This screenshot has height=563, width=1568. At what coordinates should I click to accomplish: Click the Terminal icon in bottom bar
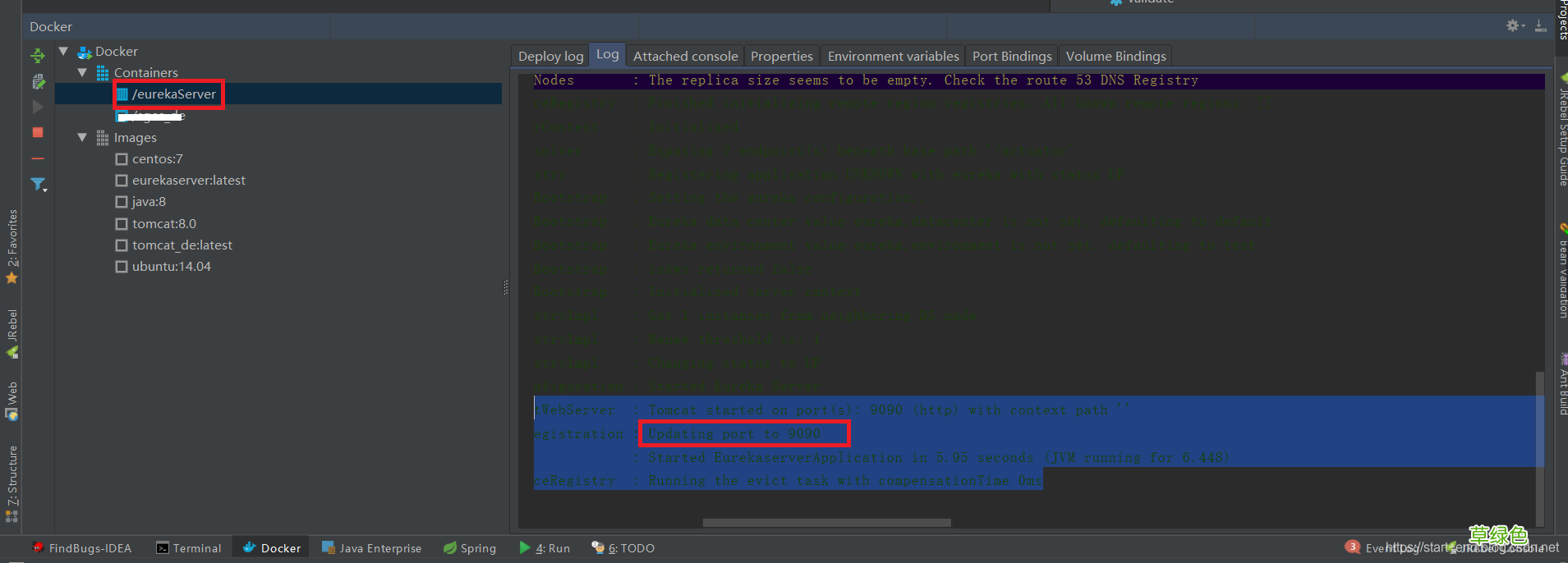coord(163,548)
